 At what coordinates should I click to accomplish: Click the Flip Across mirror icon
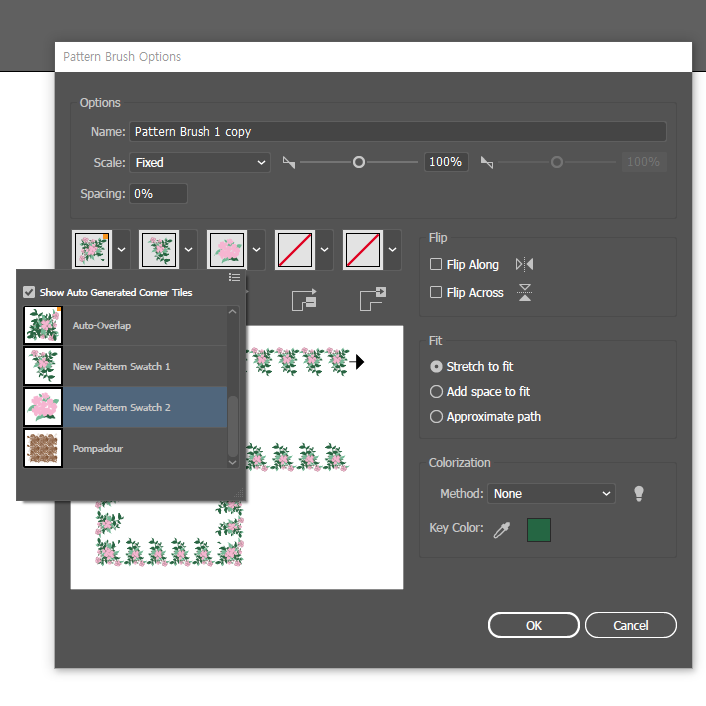(x=525, y=293)
